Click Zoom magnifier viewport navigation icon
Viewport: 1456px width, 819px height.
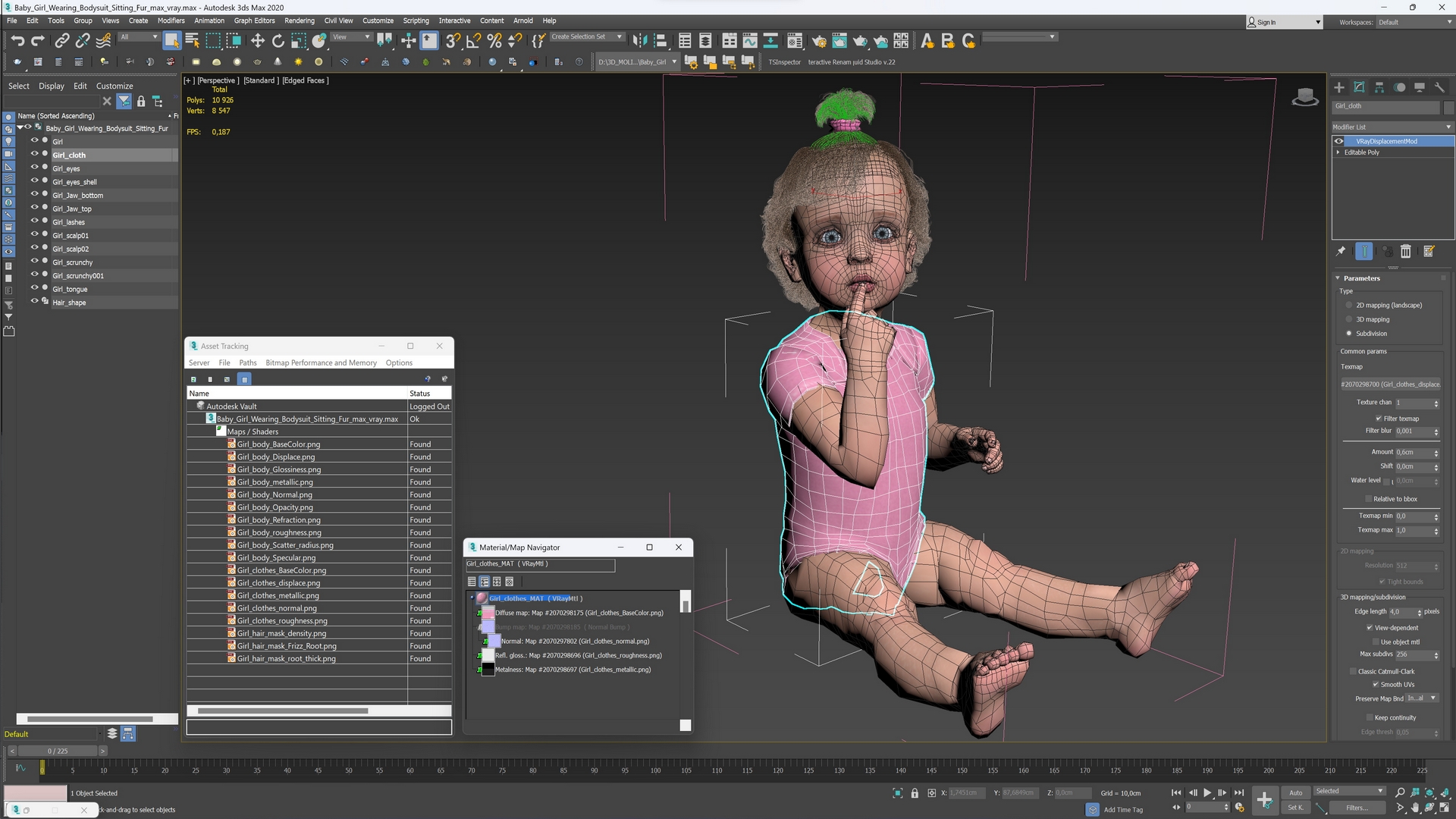1400,792
